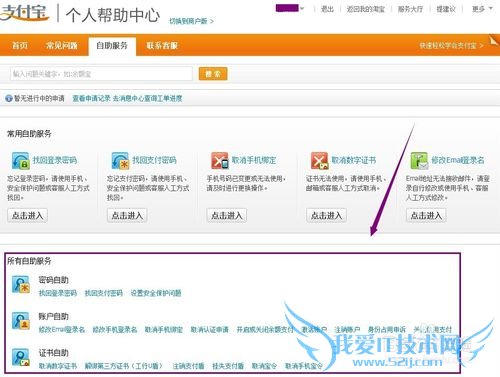This screenshot has height=377, width=500.
Task: Open 取消宝令 link
Action: pyautogui.click(x=264, y=366)
